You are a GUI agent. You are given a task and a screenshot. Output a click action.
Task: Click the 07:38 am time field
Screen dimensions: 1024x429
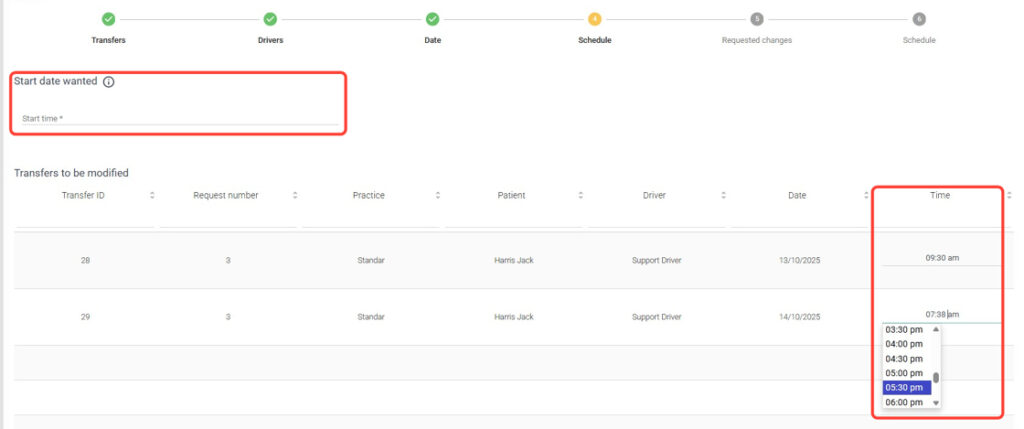[941, 314]
